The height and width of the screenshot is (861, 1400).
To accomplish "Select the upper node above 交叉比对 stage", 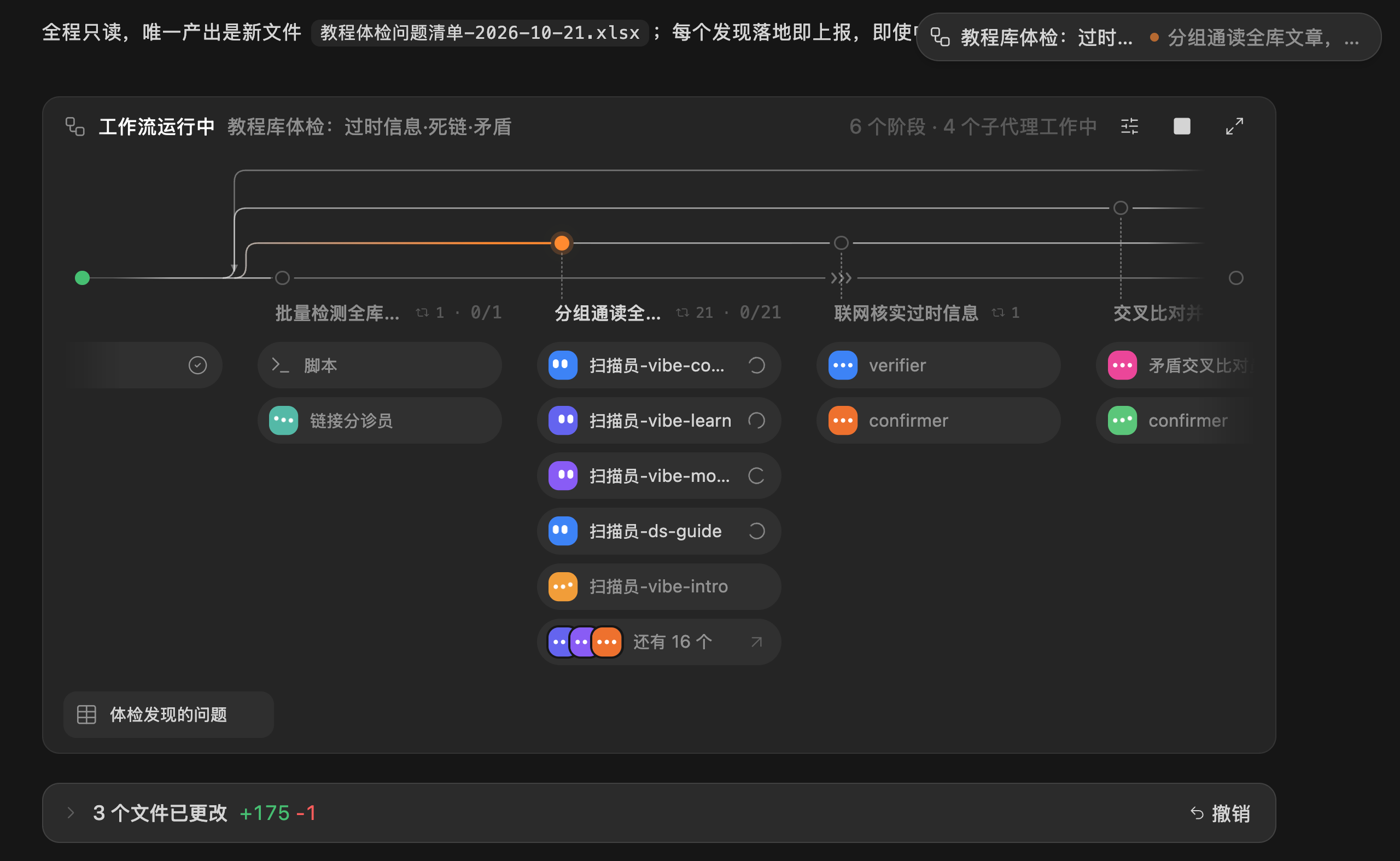I will coord(1121,208).
